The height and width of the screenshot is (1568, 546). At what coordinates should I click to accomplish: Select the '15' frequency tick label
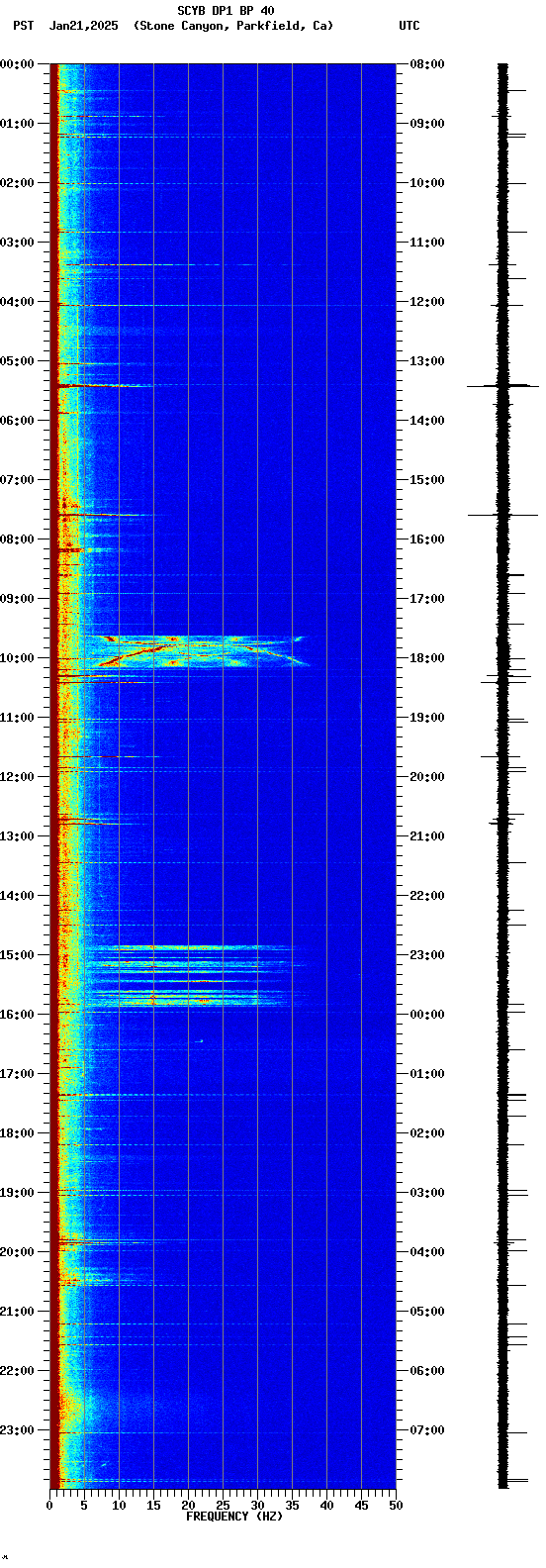153,1506
